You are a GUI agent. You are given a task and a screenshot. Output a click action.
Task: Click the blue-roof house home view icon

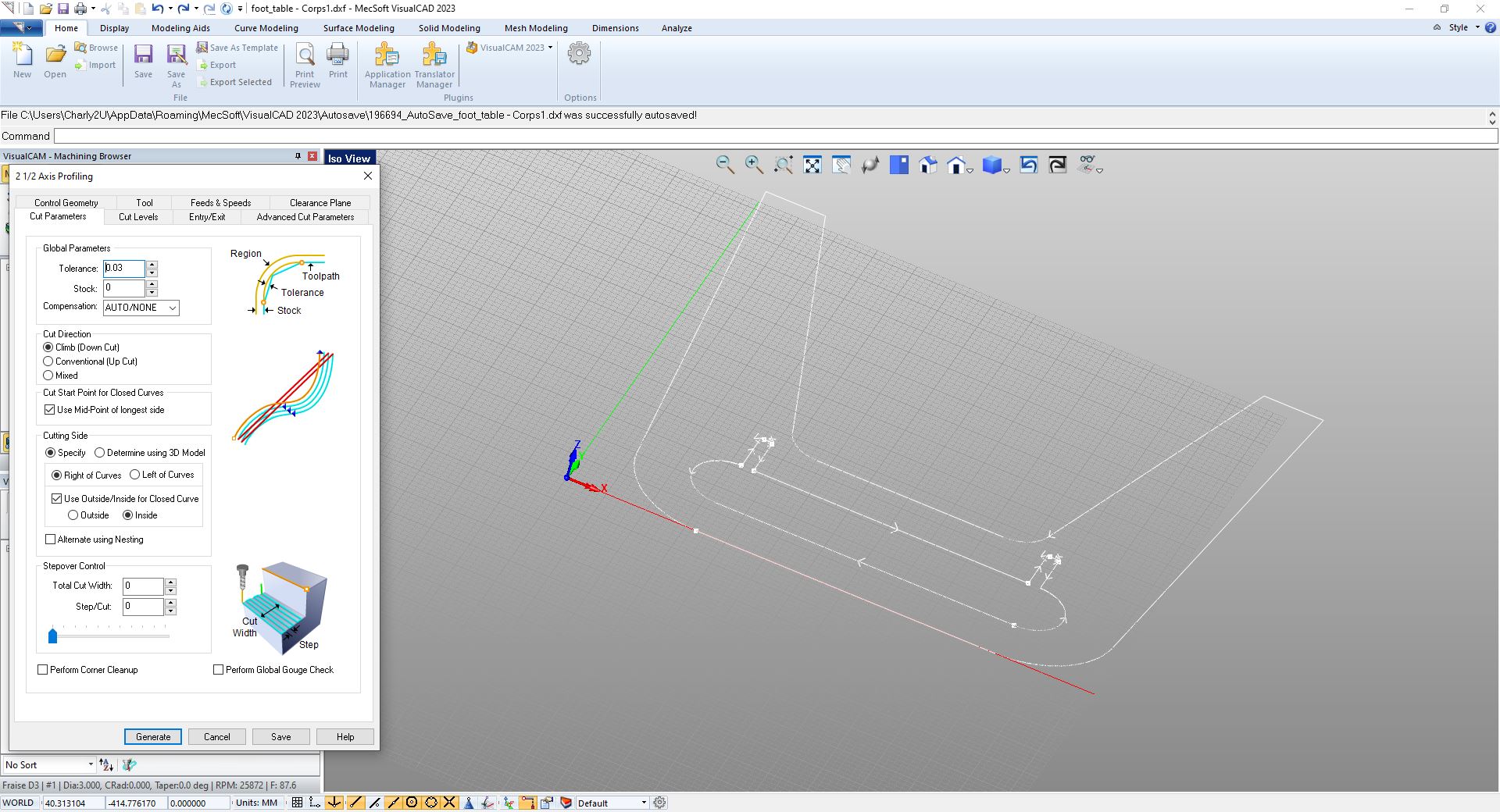click(x=928, y=165)
